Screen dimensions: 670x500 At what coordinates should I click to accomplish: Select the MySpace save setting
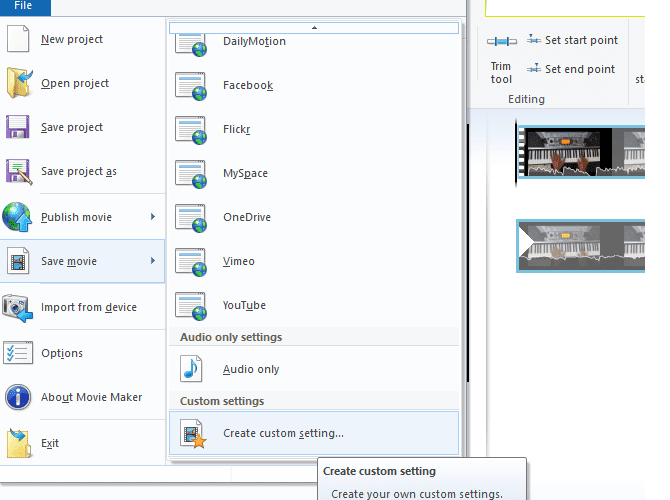[314, 174]
